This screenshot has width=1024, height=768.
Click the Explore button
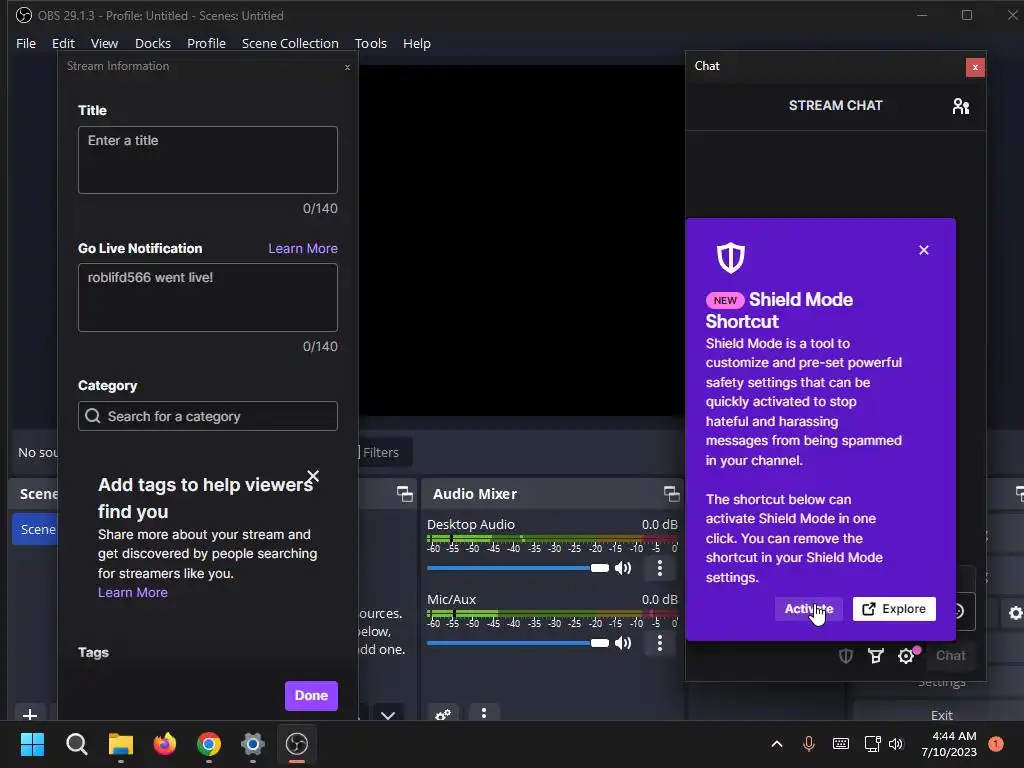click(894, 609)
